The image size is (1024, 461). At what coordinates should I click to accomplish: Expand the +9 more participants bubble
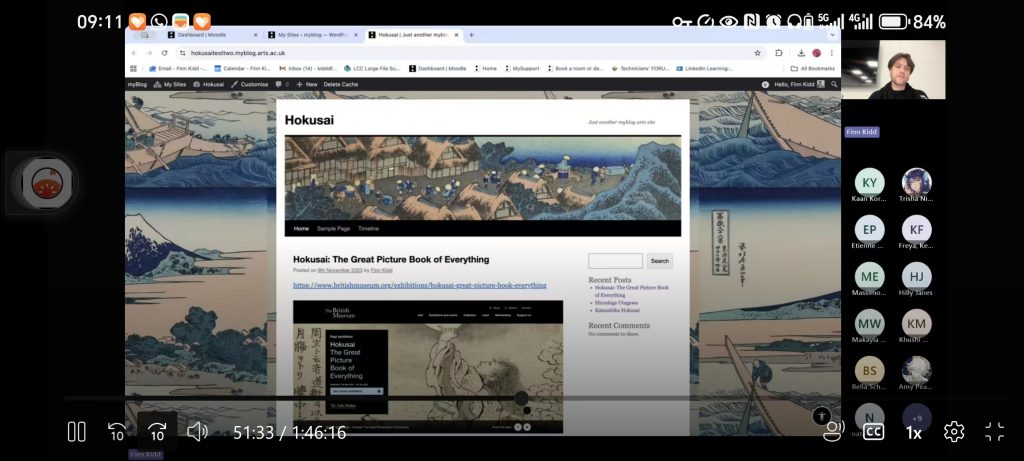pyautogui.click(x=916, y=417)
